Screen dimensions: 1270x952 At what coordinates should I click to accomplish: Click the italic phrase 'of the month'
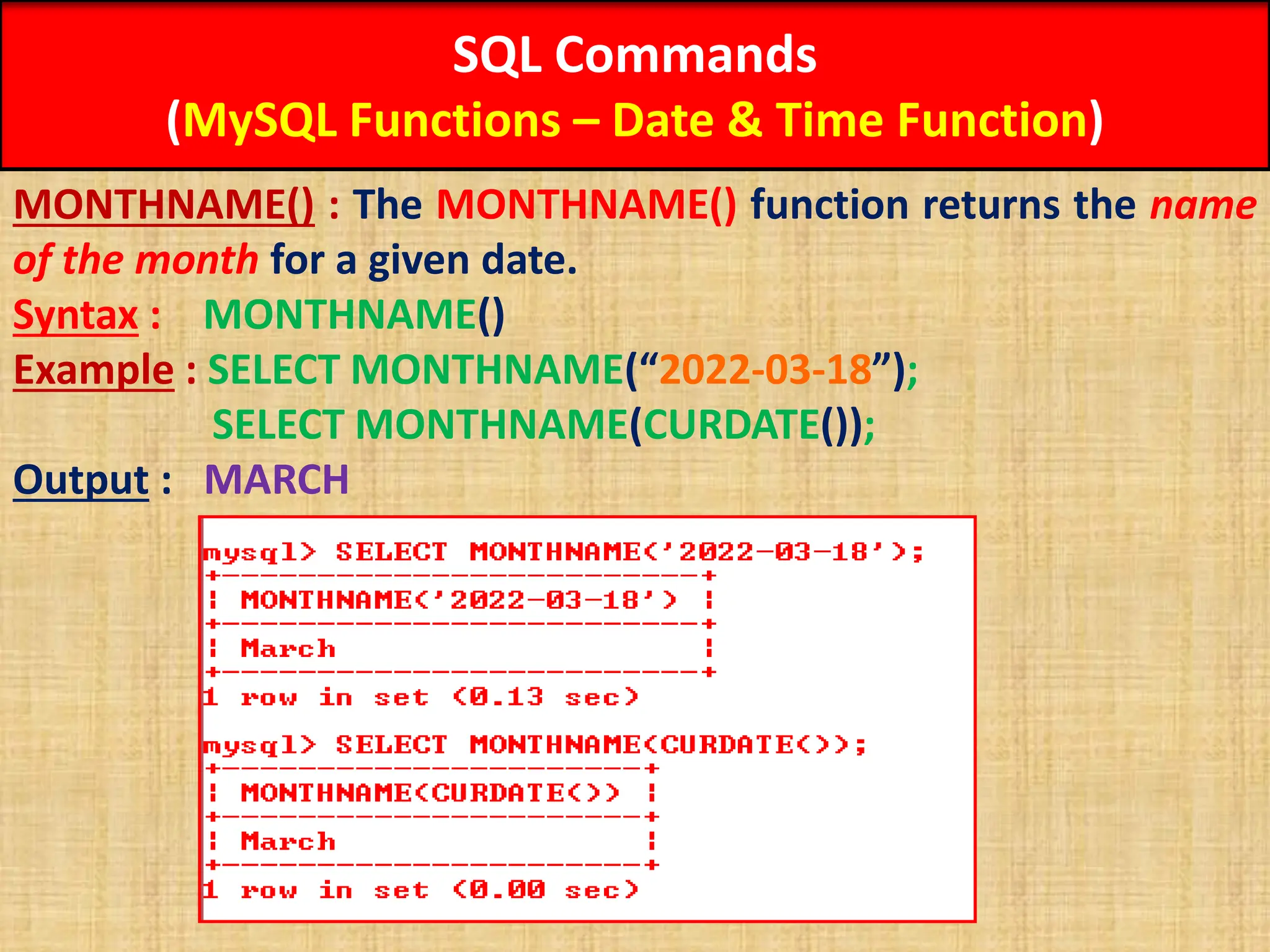pyautogui.click(x=136, y=260)
